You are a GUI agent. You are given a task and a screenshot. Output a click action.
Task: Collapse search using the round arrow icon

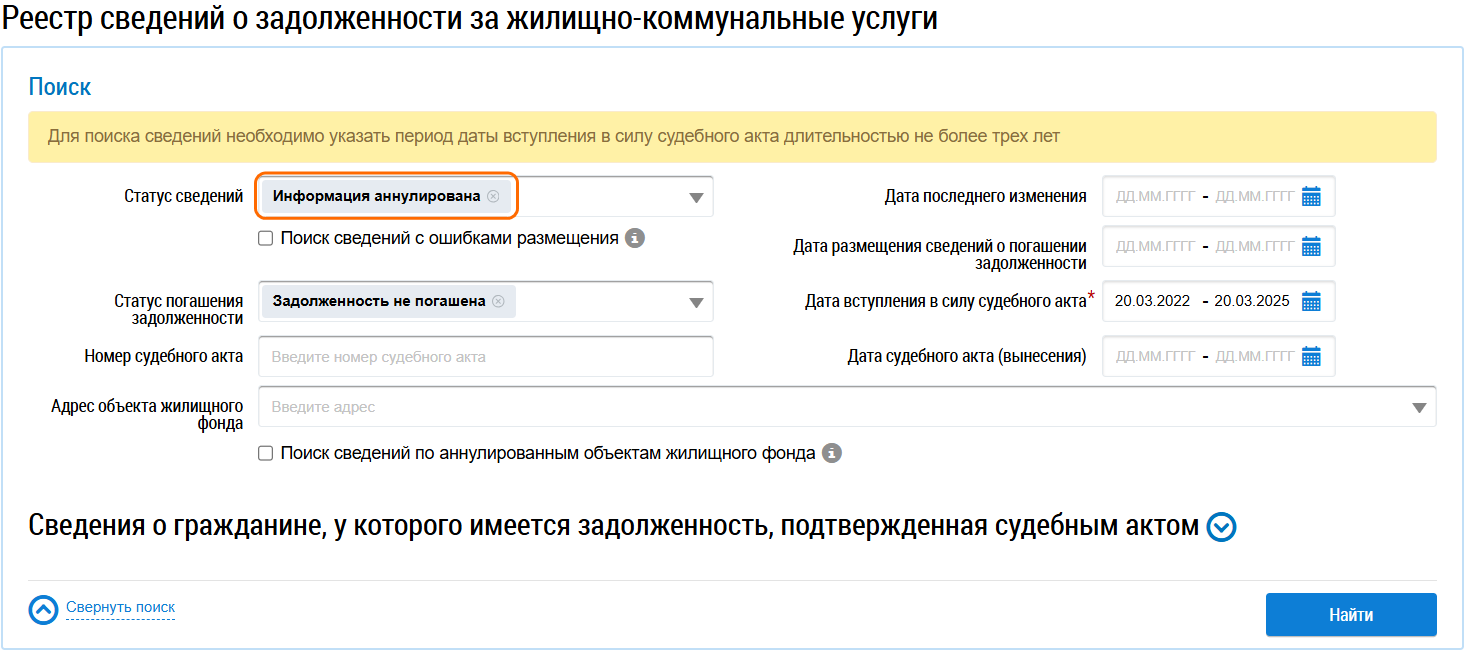point(43,610)
